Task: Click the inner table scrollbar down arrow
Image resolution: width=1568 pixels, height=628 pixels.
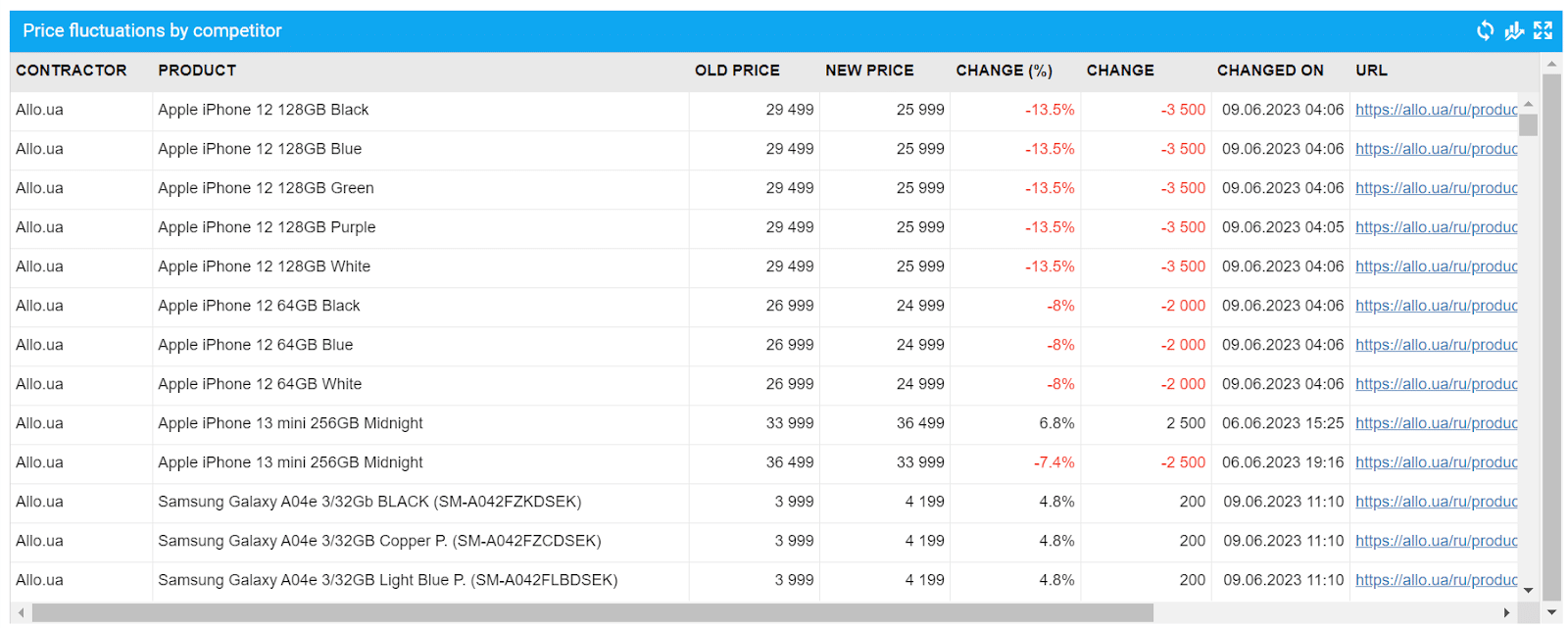Action: click(x=1528, y=590)
